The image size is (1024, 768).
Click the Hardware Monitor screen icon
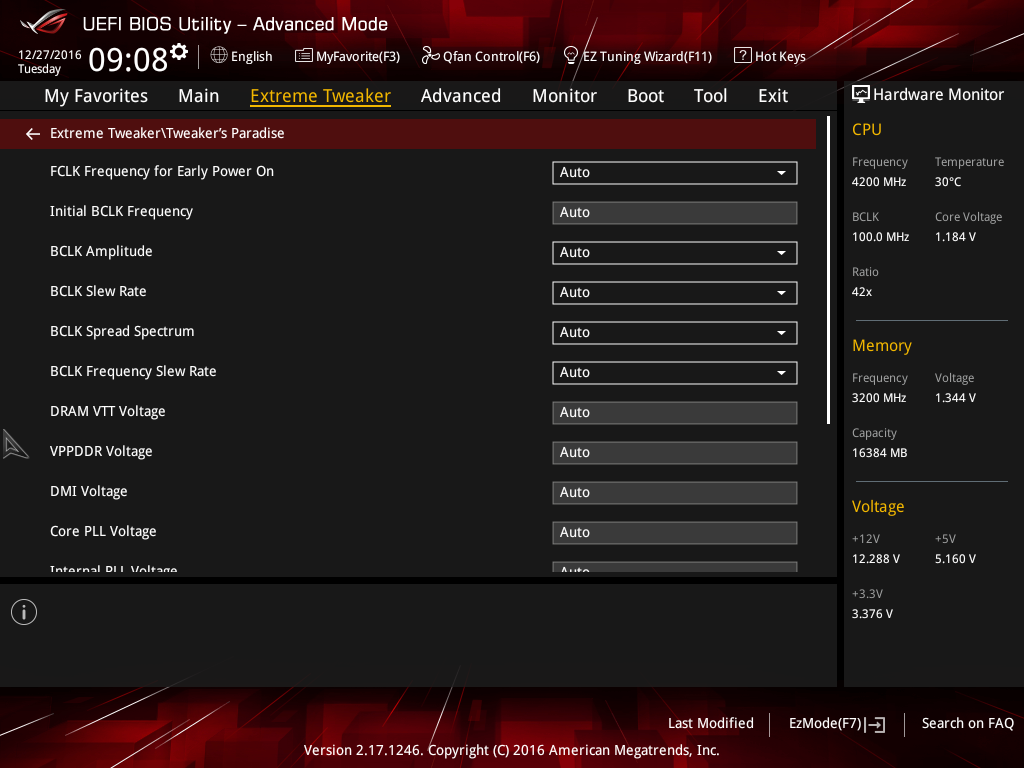coord(861,95)
